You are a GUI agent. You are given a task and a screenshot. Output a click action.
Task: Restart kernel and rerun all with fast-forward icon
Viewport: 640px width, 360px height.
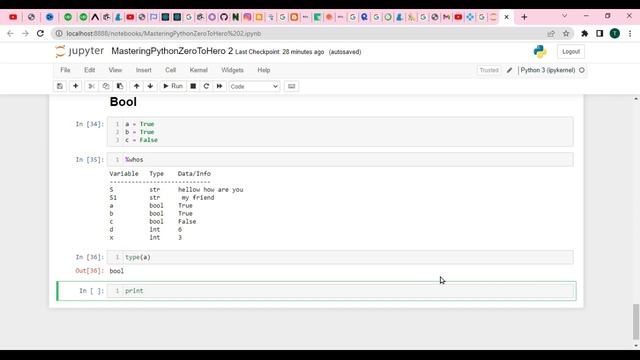[x=220, y=86]
